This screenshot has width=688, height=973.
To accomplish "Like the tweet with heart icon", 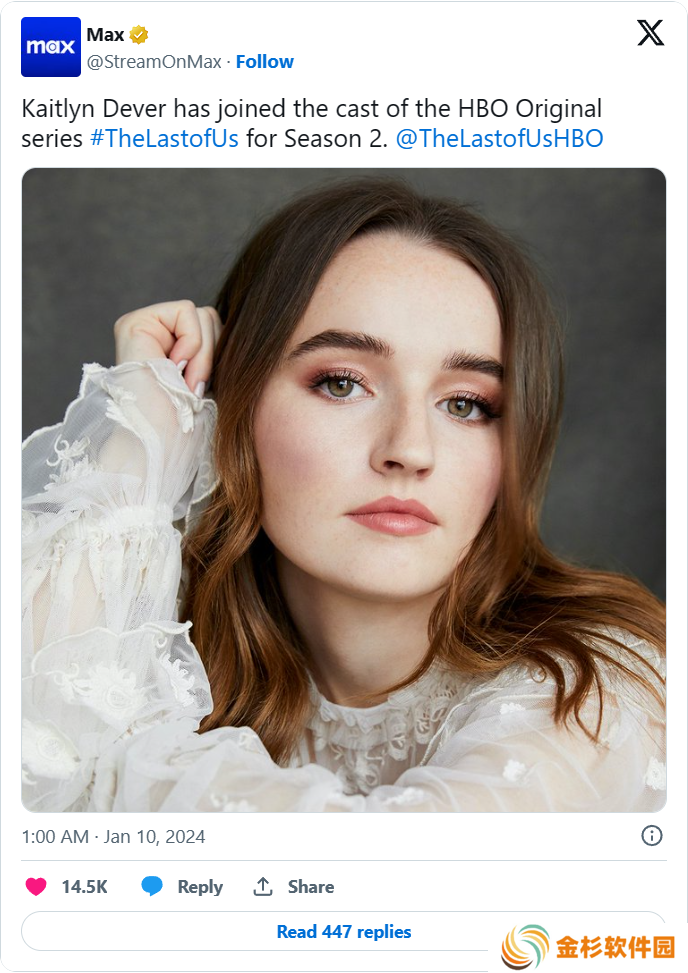I will click(x=36, y=887).
